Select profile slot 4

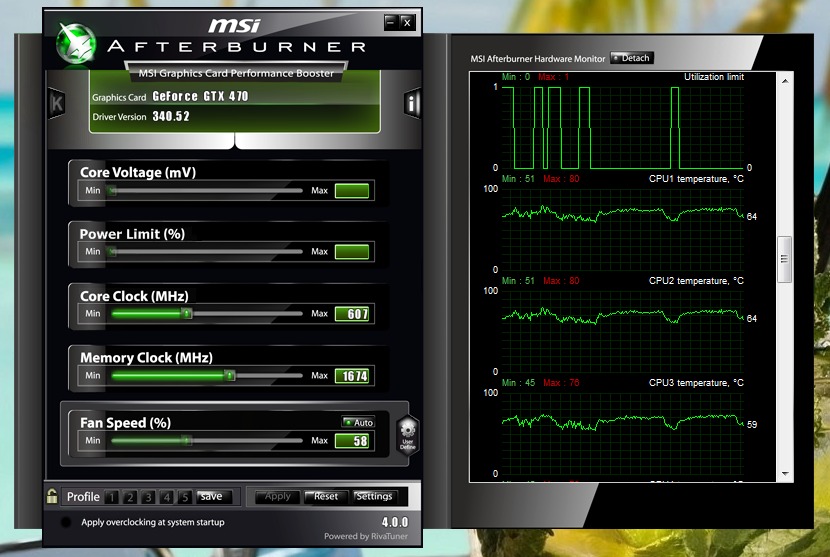[x=167, y=497]
